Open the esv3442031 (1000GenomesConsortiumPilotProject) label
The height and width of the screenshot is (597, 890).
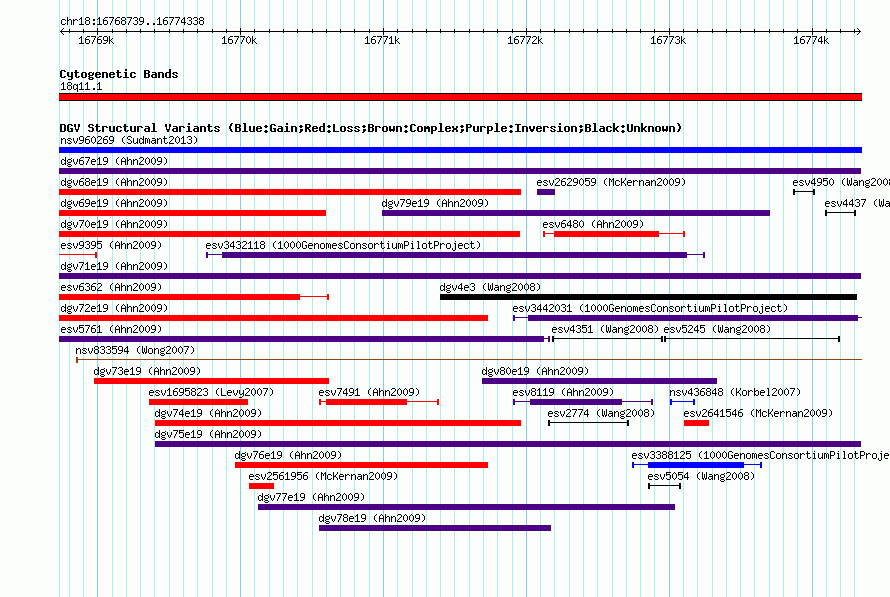pos(650,308)
